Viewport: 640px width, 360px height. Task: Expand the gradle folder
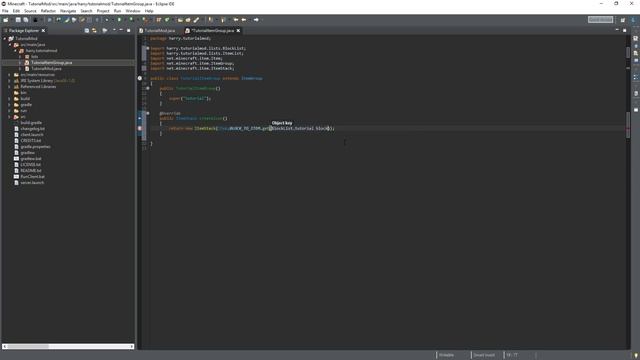tap(10, 104)
